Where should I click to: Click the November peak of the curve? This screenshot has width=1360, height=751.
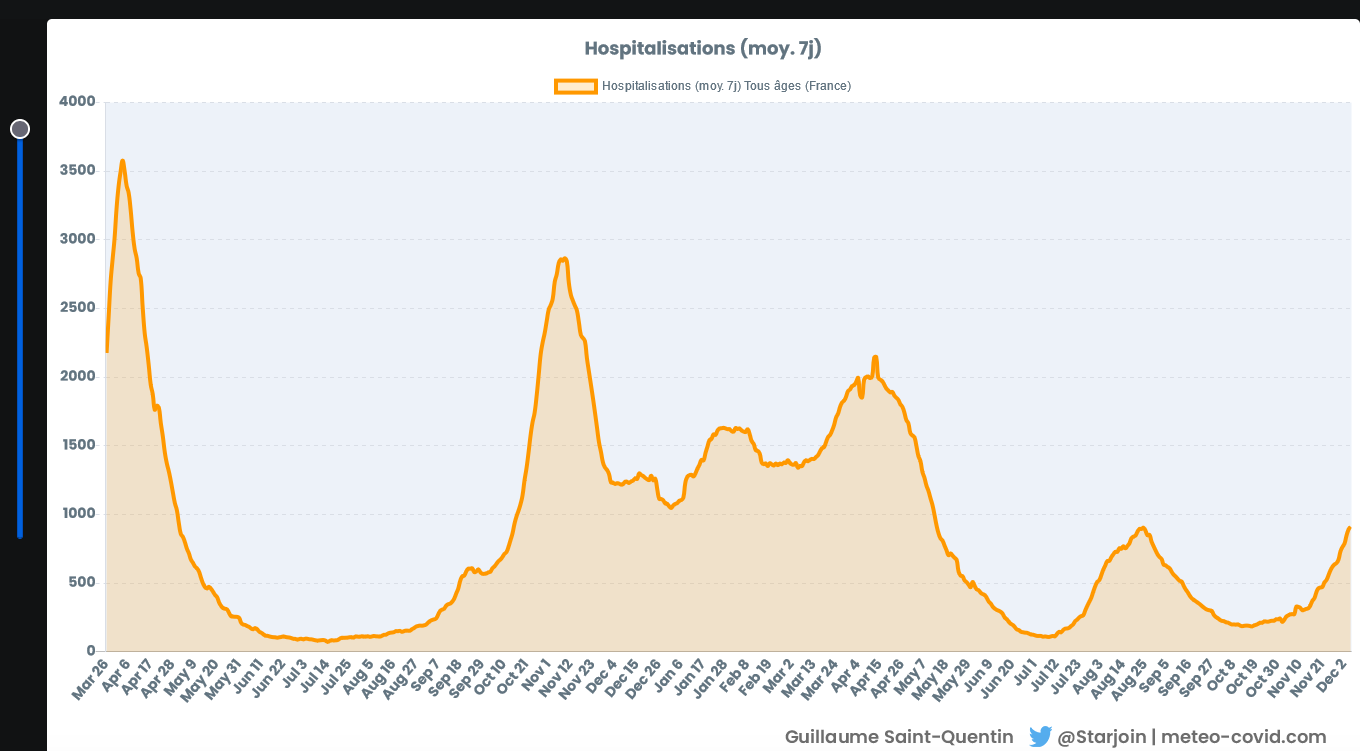(x=564, y=259)
